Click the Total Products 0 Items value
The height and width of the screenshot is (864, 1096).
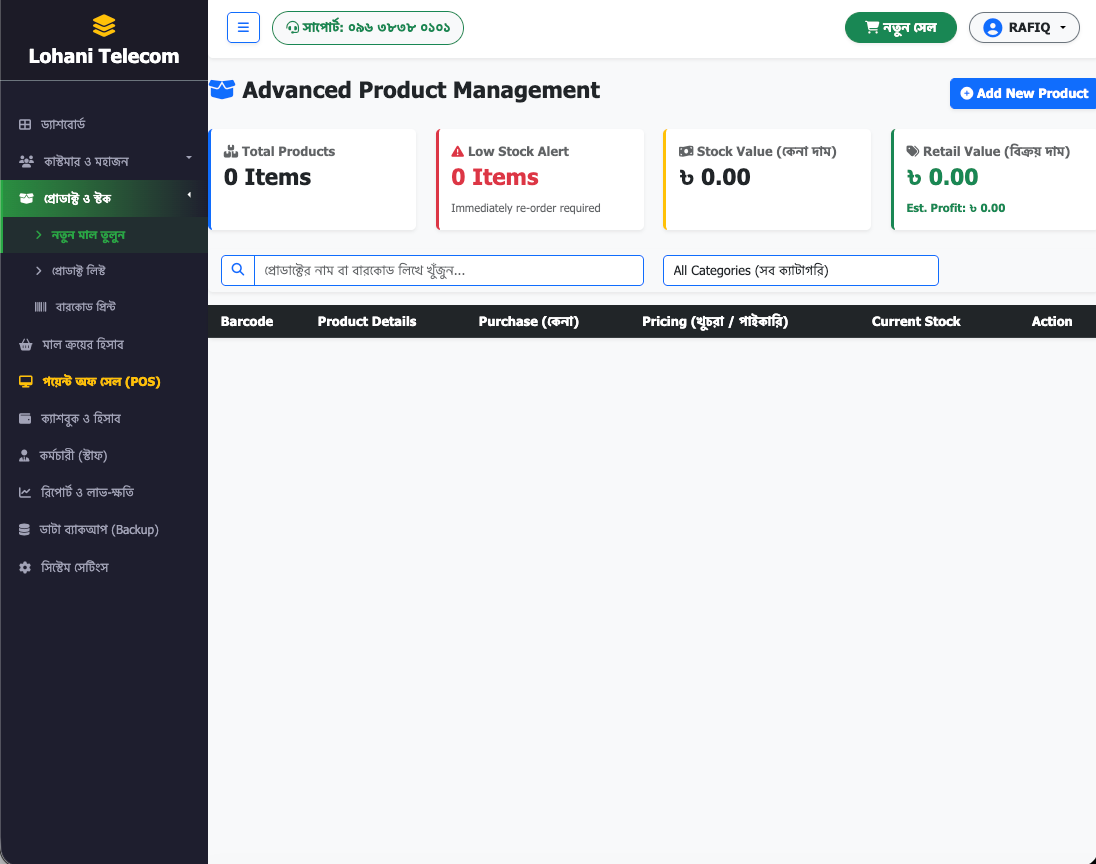click(268, 178)
